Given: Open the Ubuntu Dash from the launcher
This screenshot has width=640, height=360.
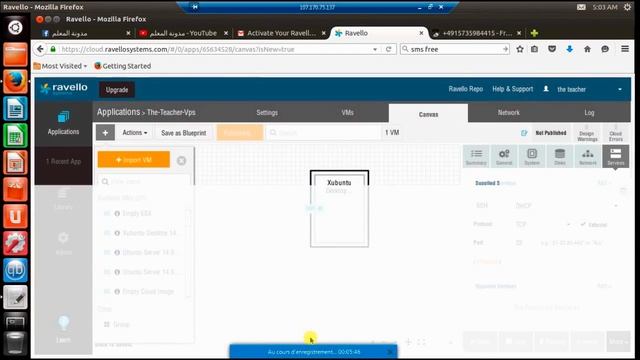Looking at the screenshot, I should [15, 27].
